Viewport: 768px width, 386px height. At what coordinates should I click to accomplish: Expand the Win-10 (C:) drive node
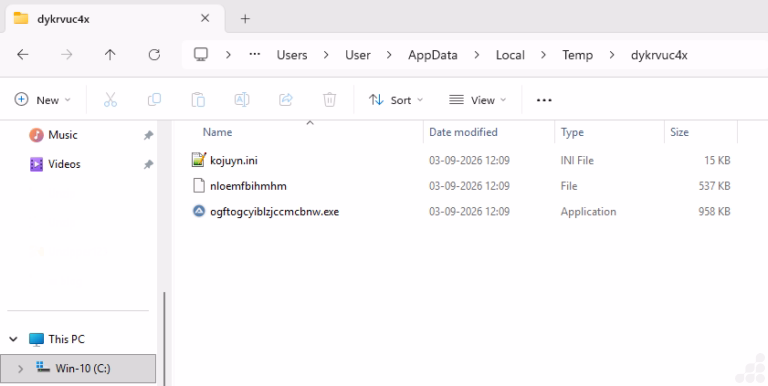20,369
